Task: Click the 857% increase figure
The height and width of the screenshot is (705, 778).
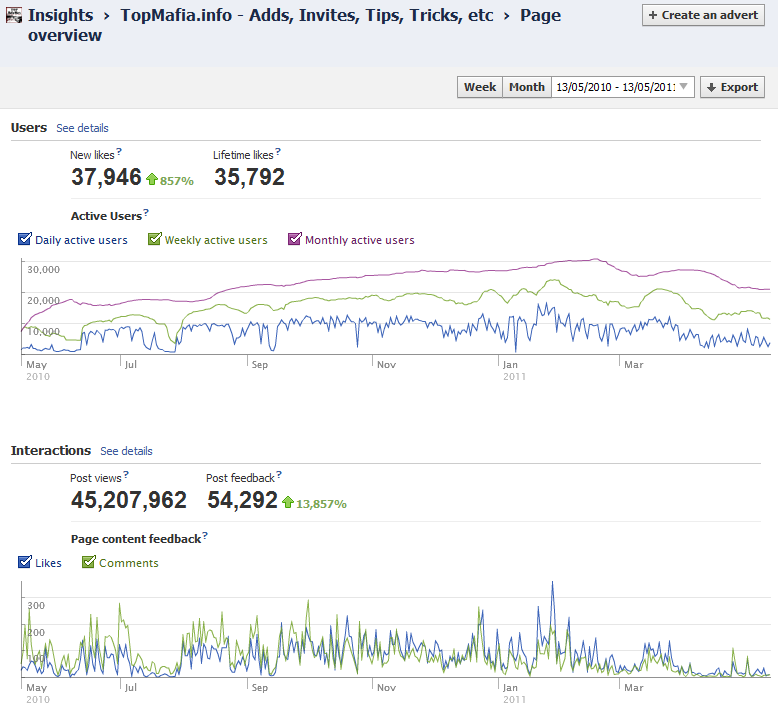Action: tap(177, 181)
